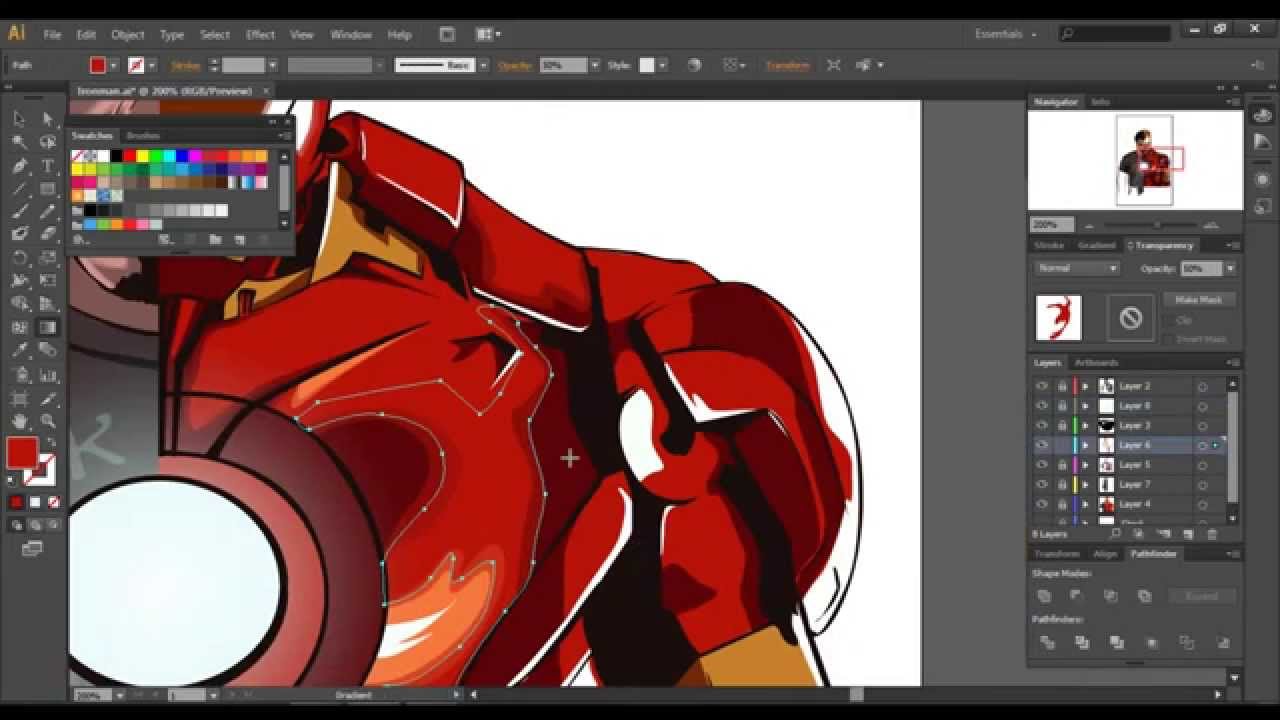Open the Opacity dropdown in the control bar

[595, 65]
